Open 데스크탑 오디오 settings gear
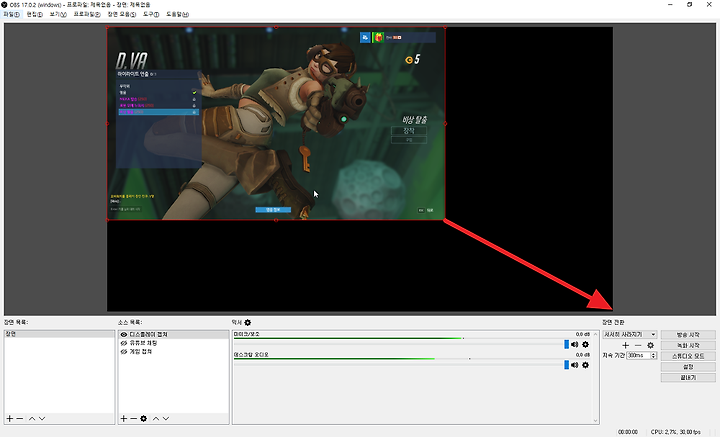The width and height of the screenshot is (720, 437). [585, 365]
